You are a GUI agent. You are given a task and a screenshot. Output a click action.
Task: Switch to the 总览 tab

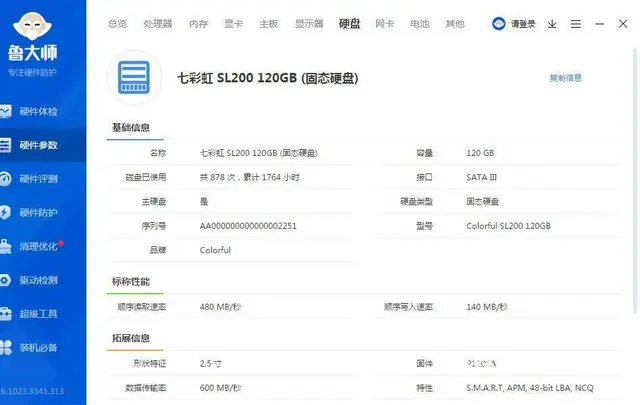click(117, 23)
